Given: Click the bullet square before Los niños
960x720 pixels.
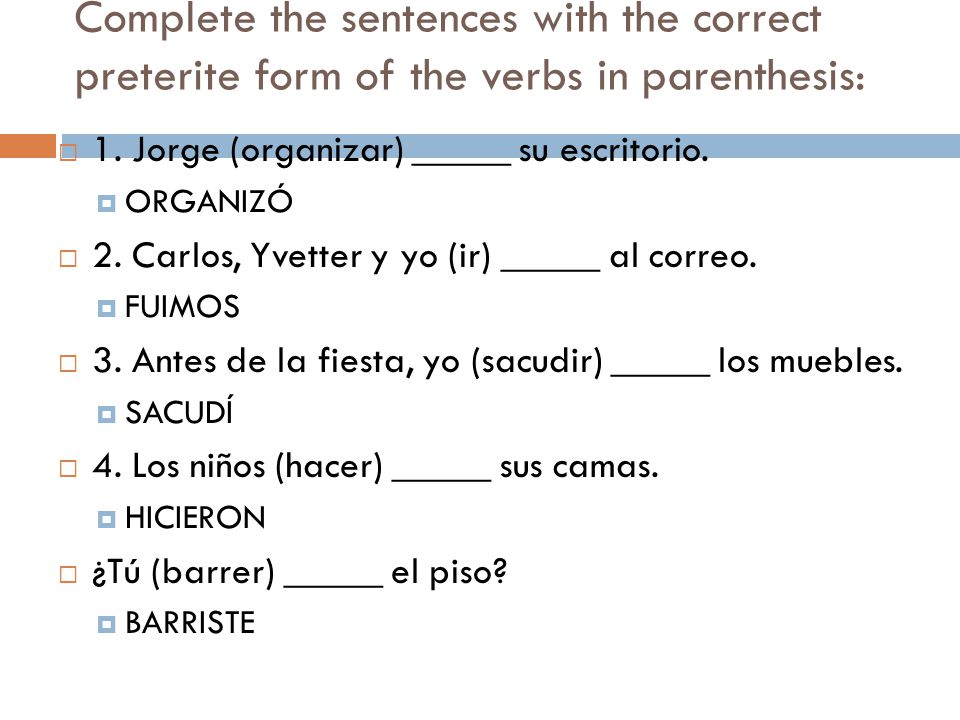Looking at the screenshot, I should 69,469.
